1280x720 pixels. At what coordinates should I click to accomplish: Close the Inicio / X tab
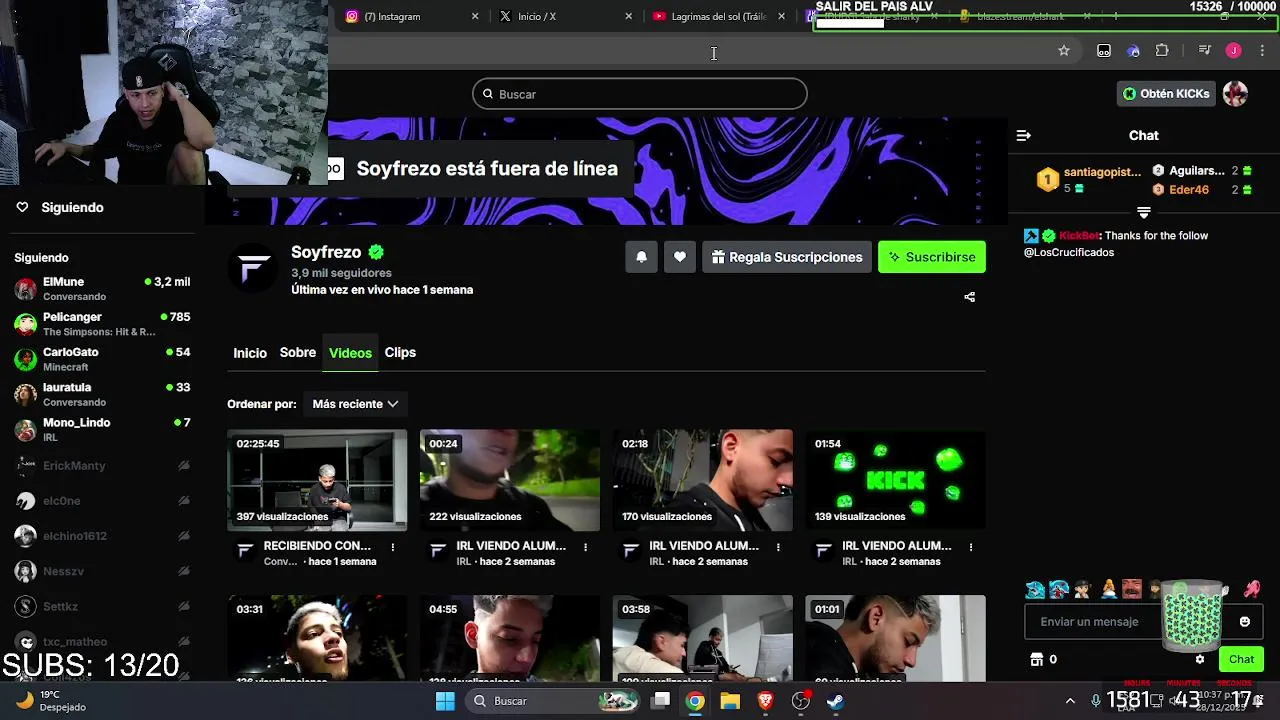(629, 16)
